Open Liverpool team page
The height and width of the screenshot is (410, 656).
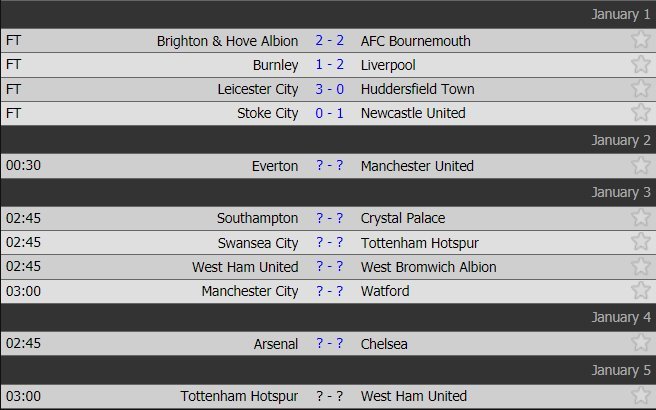(390, 65)
